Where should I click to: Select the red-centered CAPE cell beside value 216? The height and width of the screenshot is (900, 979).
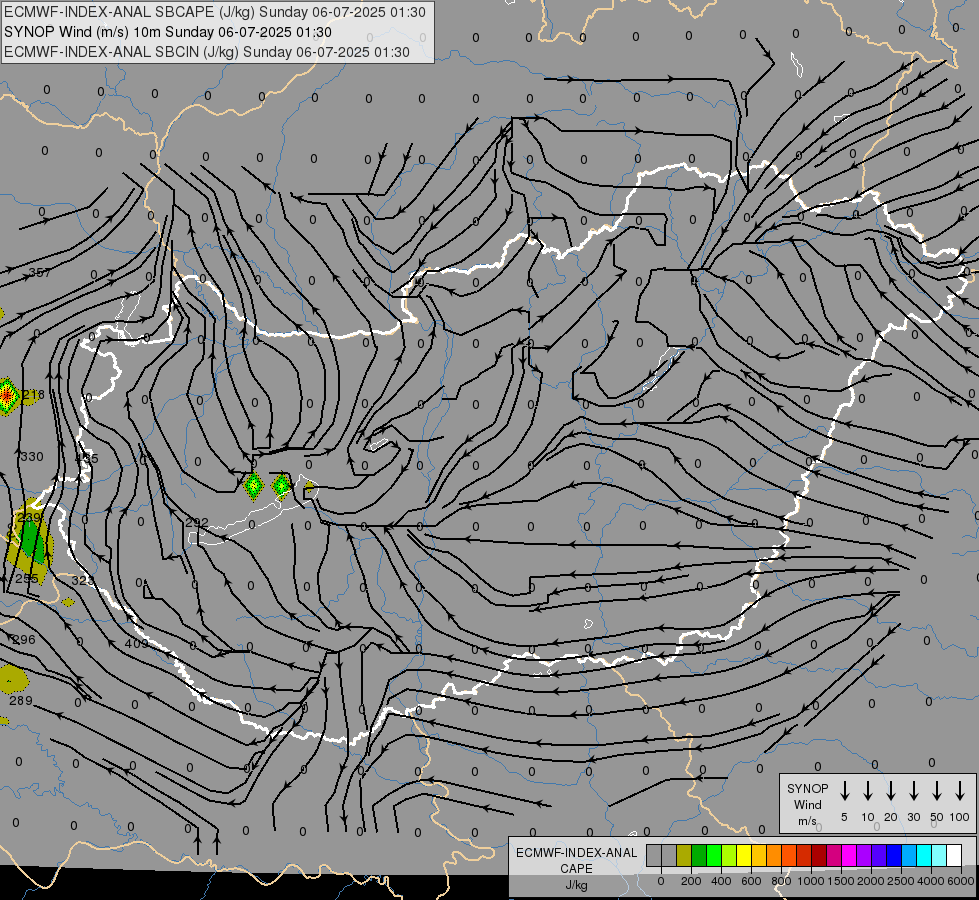point(6,395)
